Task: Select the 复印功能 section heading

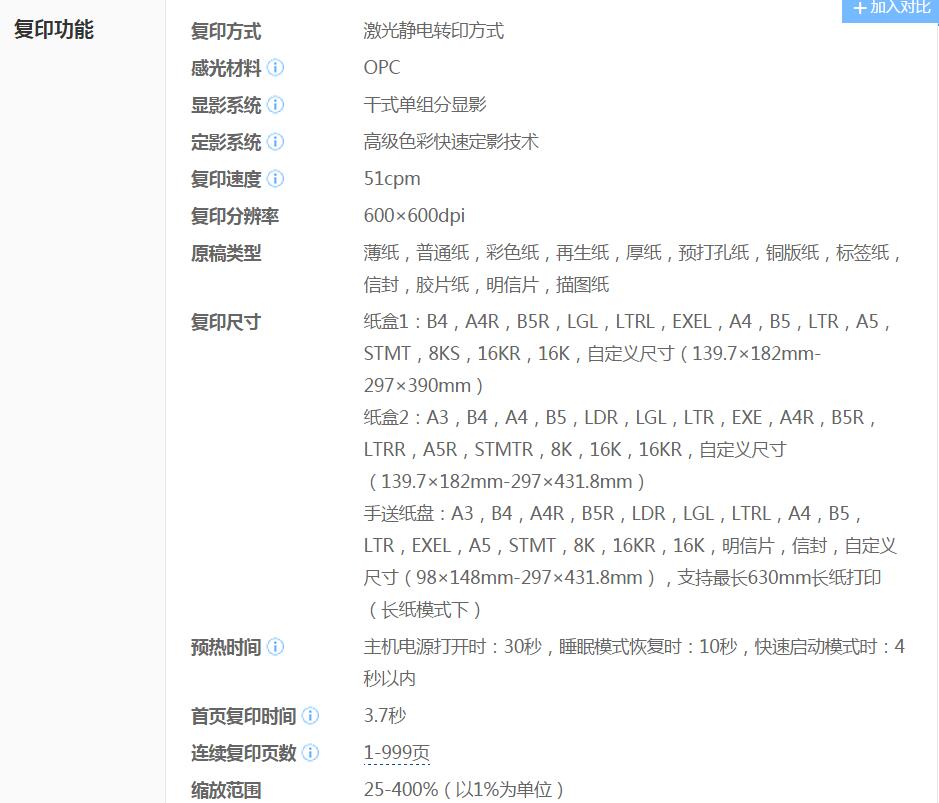Action: (53, 30)
